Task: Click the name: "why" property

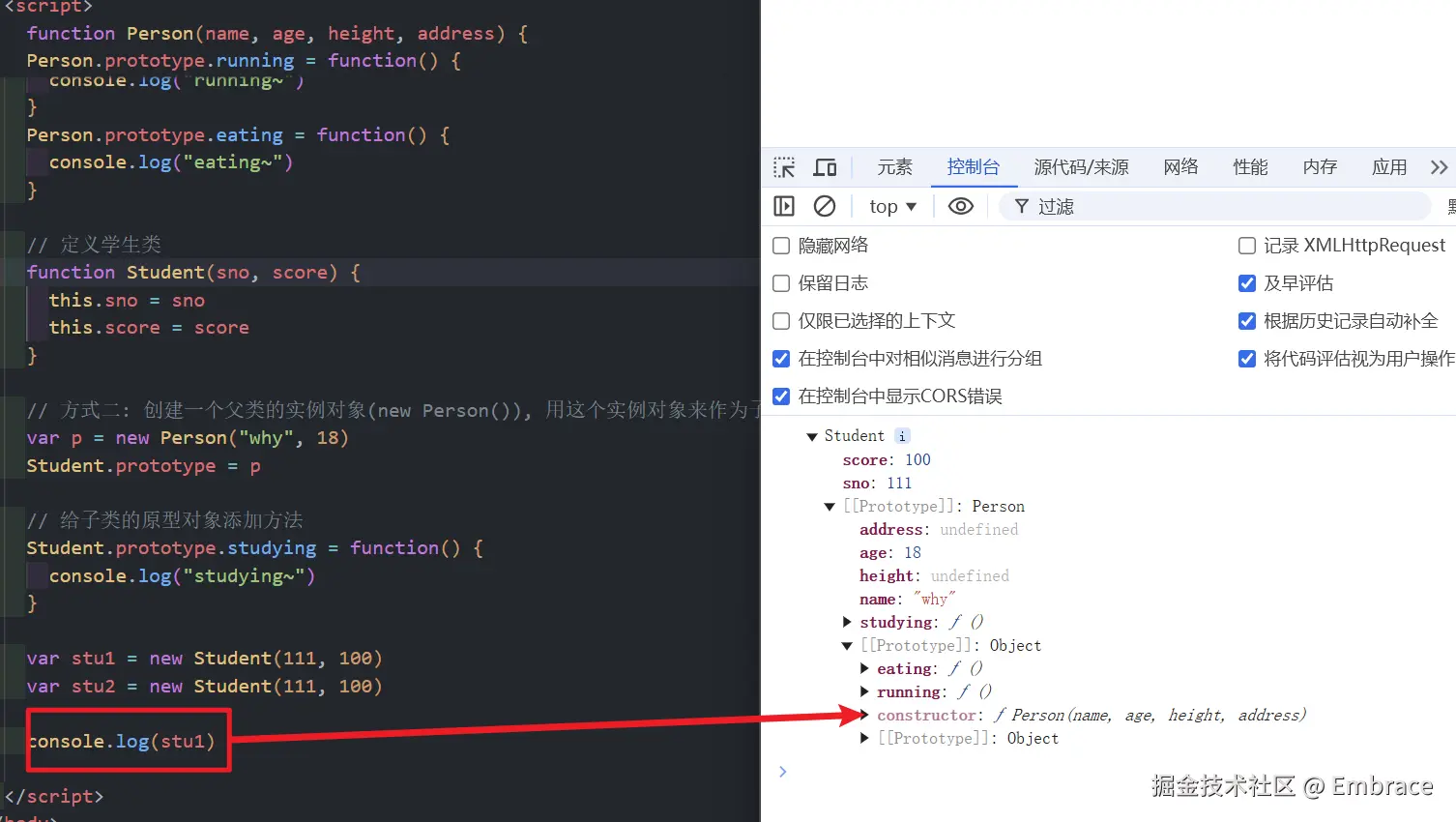Action: (x=907, y=600)
